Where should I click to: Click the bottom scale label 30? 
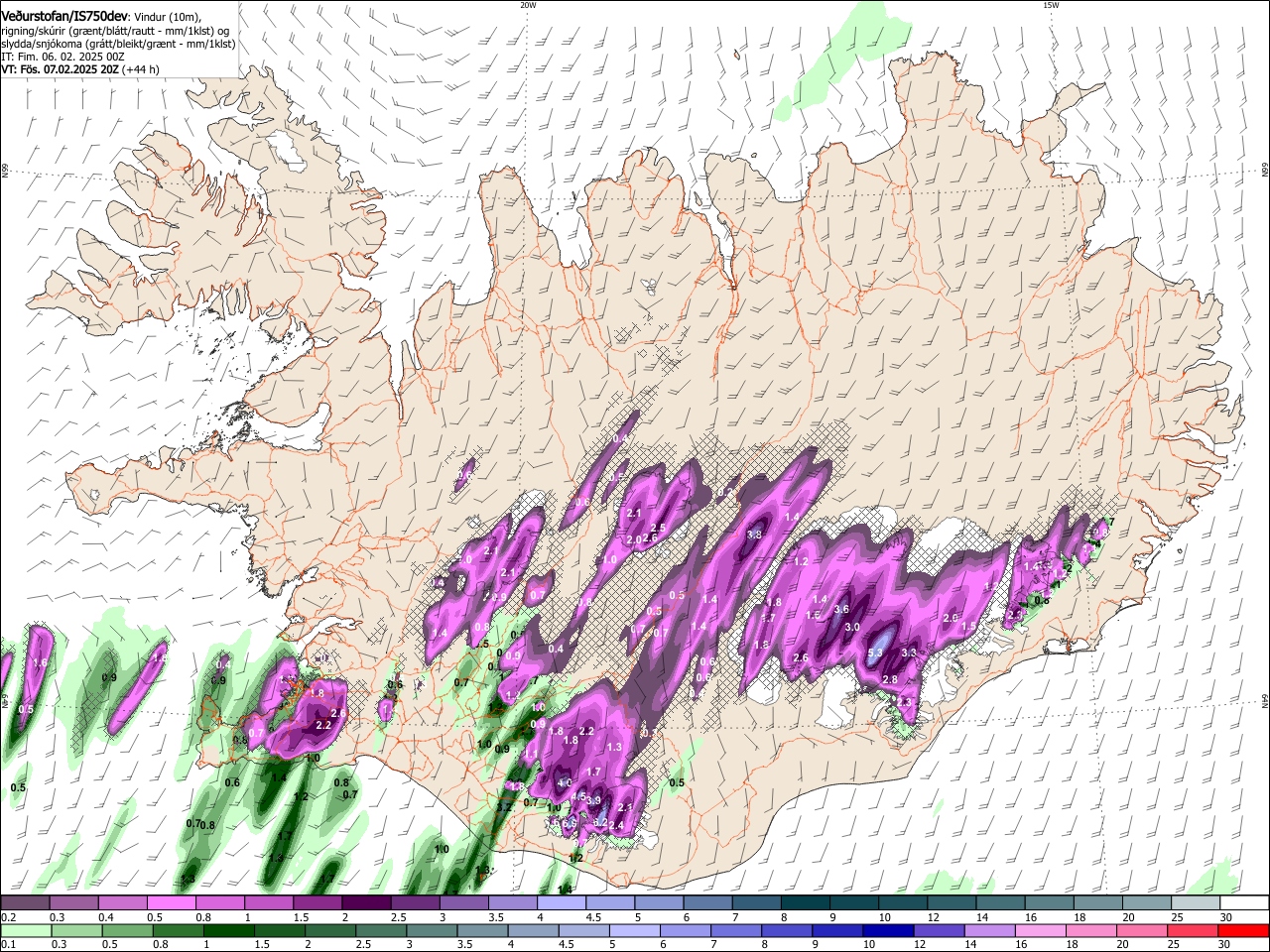[x=1222, y=944]
